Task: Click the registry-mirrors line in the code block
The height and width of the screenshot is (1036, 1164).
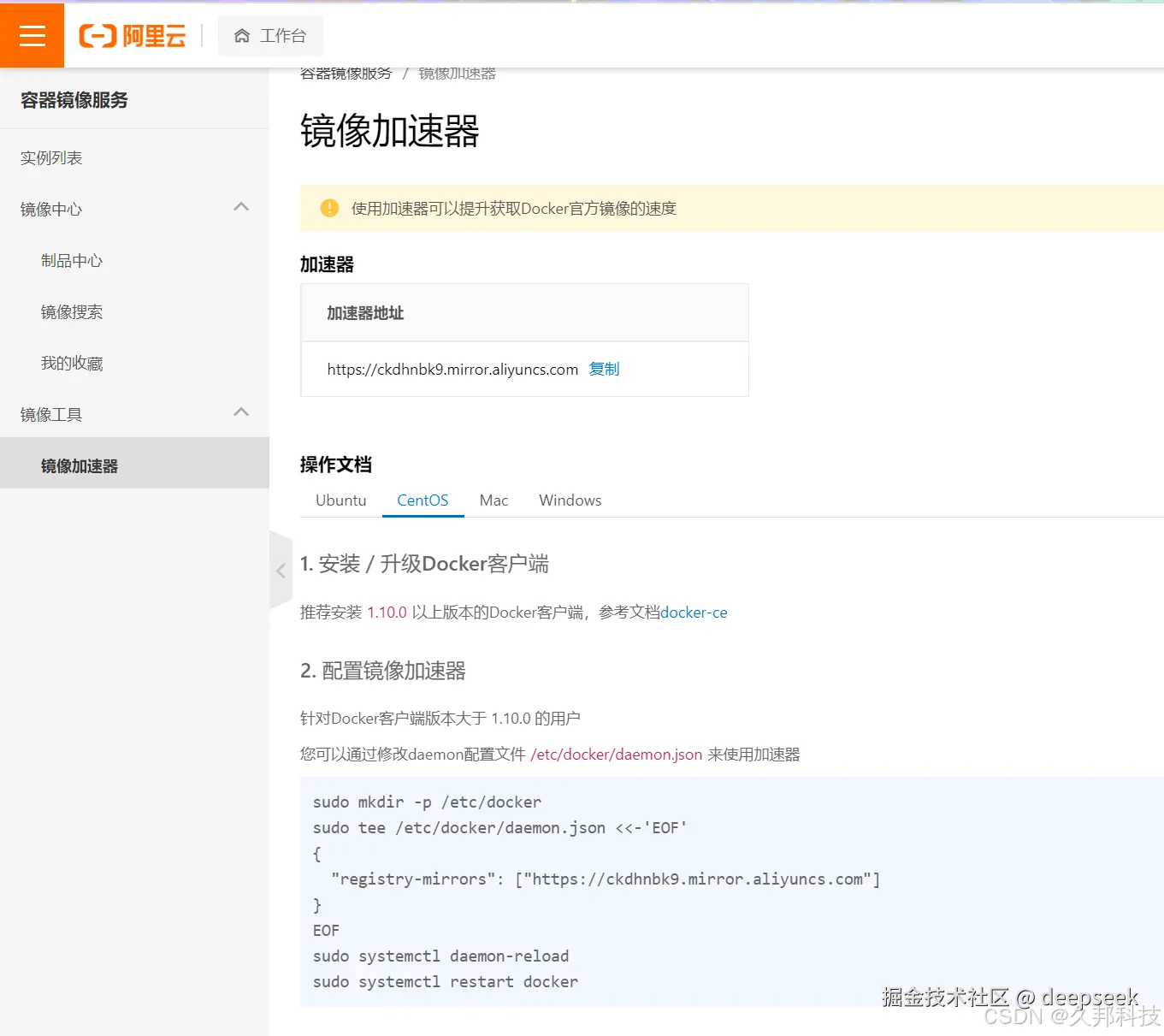Action: (606, 879)
